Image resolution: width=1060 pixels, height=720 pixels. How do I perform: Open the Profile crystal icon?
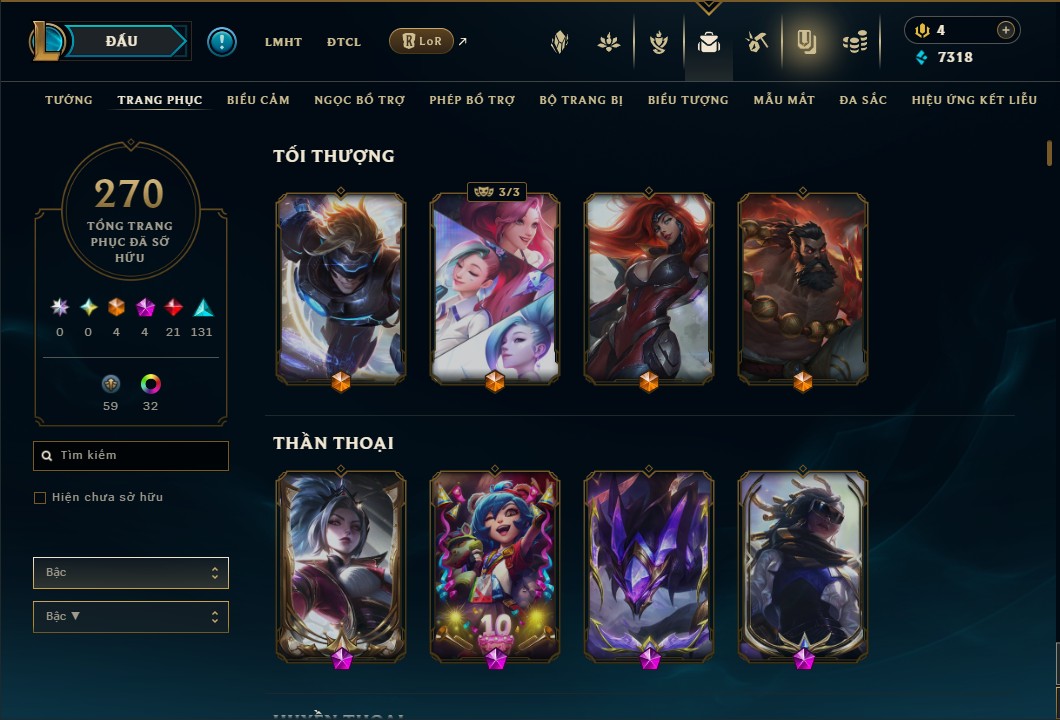560,43
